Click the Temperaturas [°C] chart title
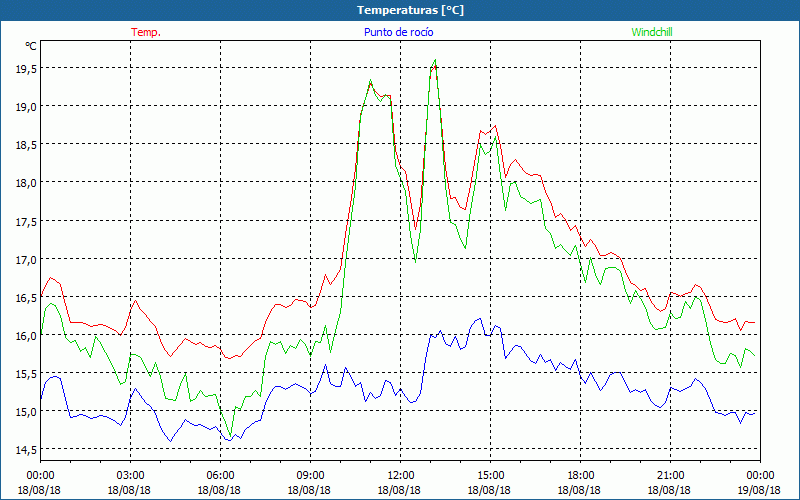Screen dimensions: 800x500 (410, 10)
